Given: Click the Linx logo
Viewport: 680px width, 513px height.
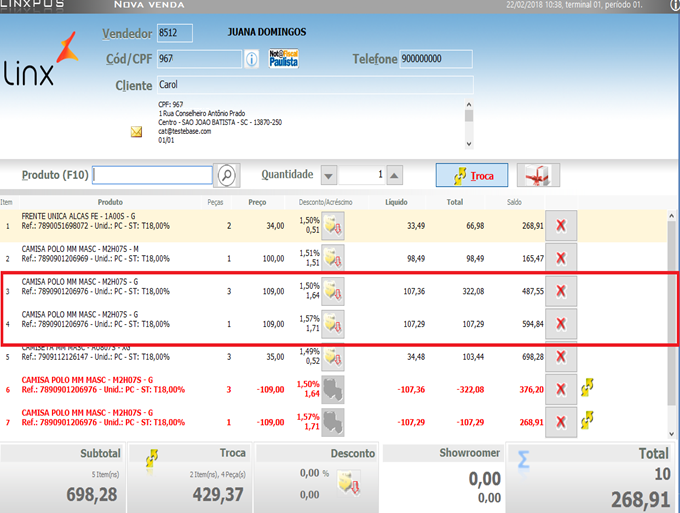Looking at the screenshot, I should point(41,59).
